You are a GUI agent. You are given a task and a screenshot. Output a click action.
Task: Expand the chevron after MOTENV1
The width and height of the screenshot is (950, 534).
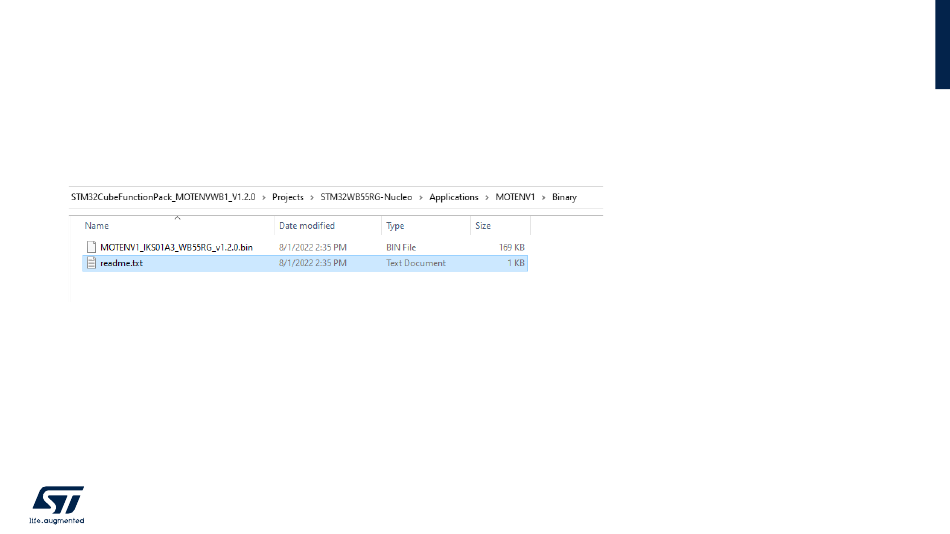pyautogui.click(x=543, y=198)
